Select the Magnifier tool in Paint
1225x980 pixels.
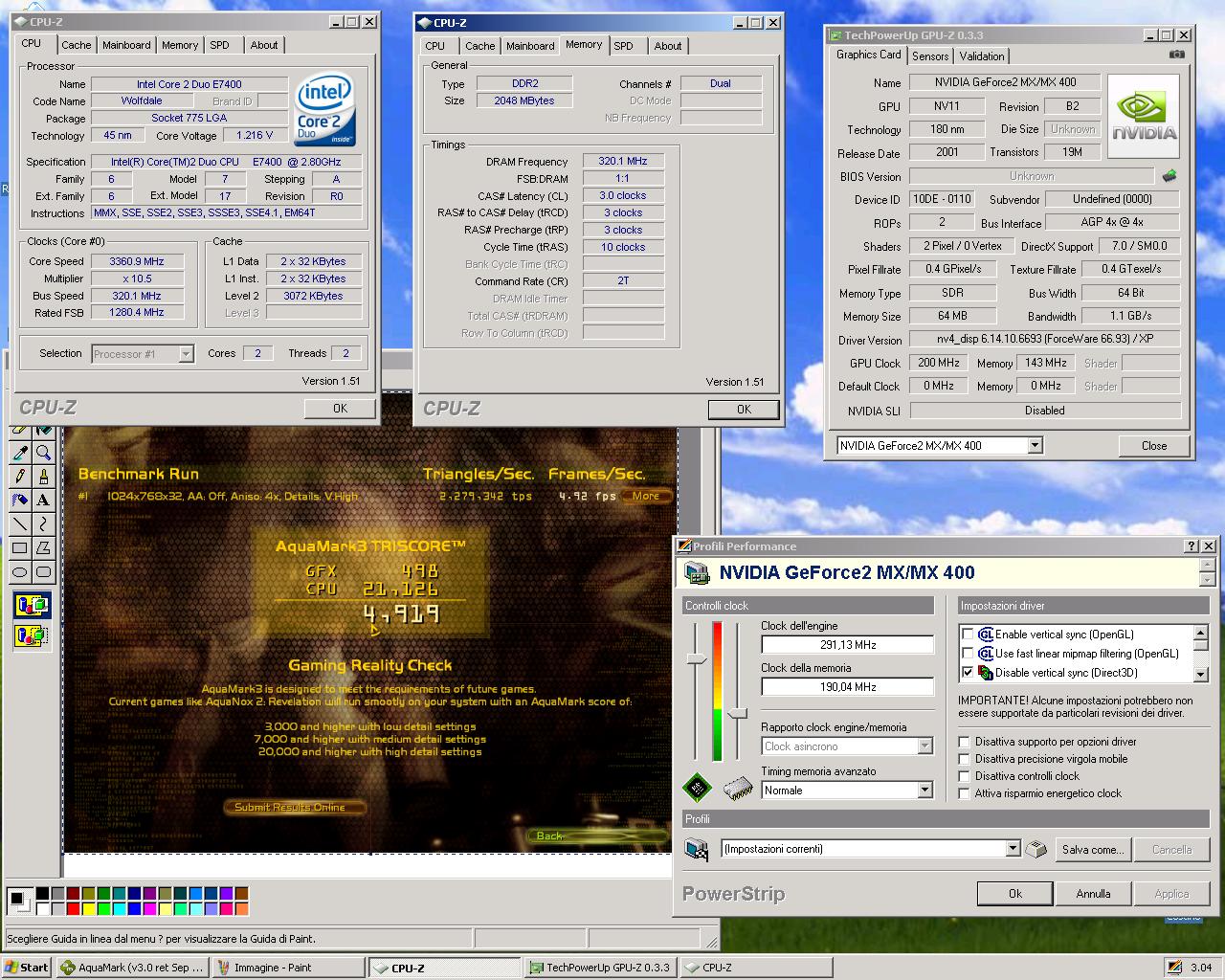tap(43, 453)
